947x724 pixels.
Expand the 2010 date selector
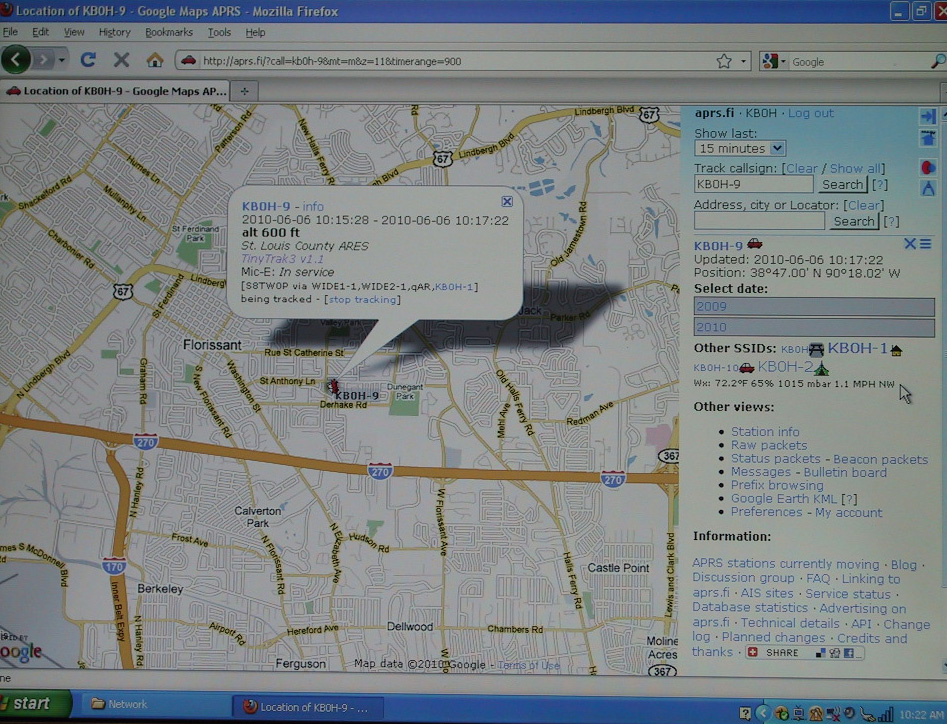tap(814, 327)
